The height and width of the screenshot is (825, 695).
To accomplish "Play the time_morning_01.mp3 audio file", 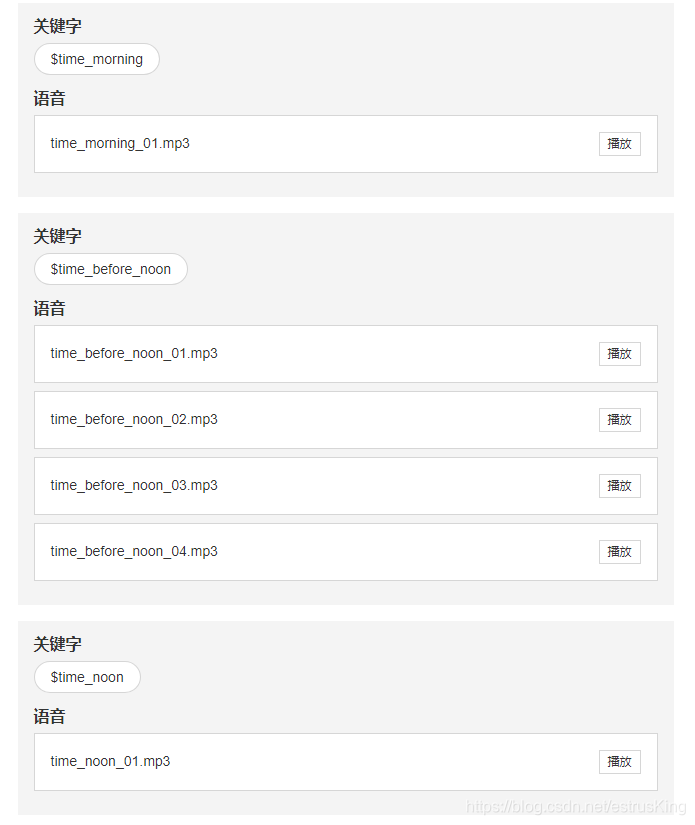I will coord(619,144).
